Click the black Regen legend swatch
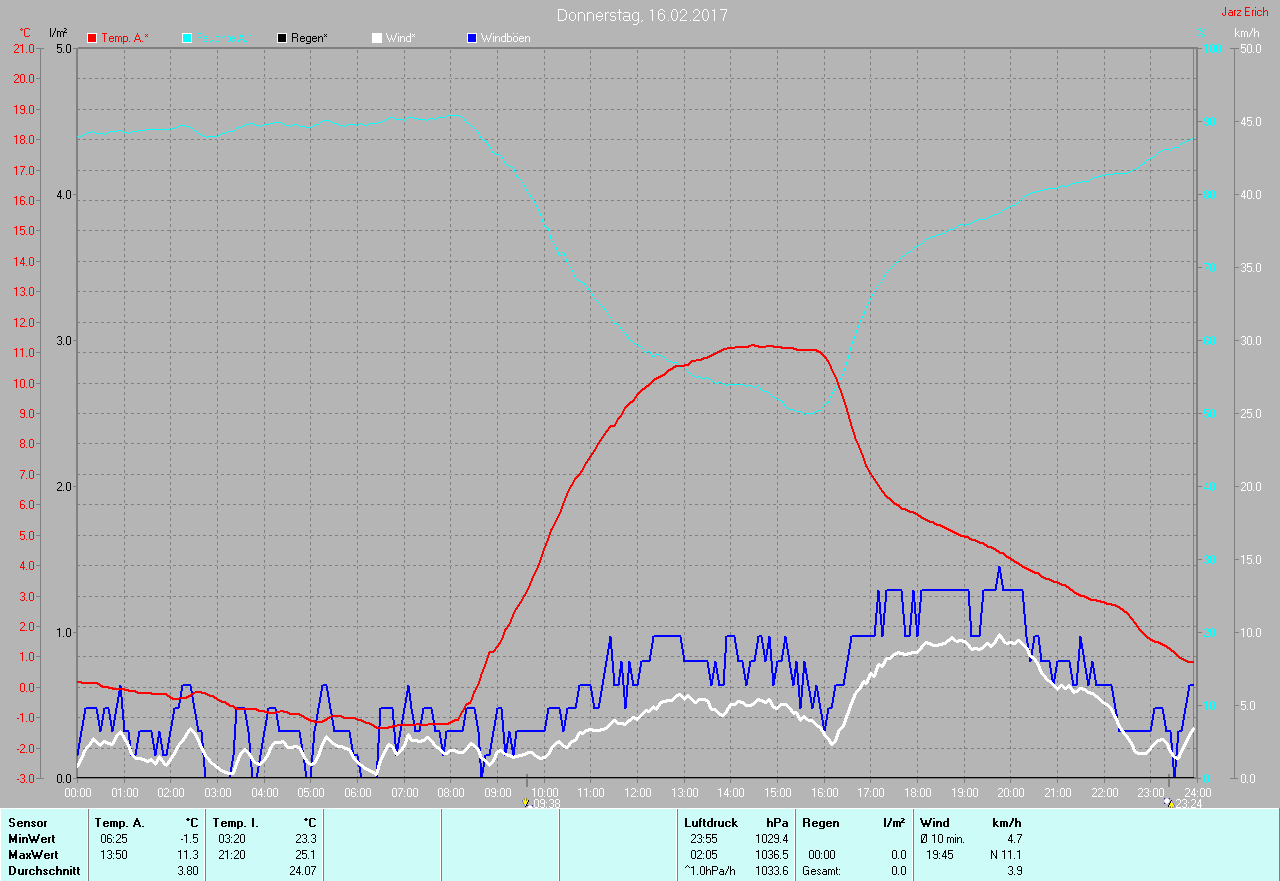 [x=282, y=38]
